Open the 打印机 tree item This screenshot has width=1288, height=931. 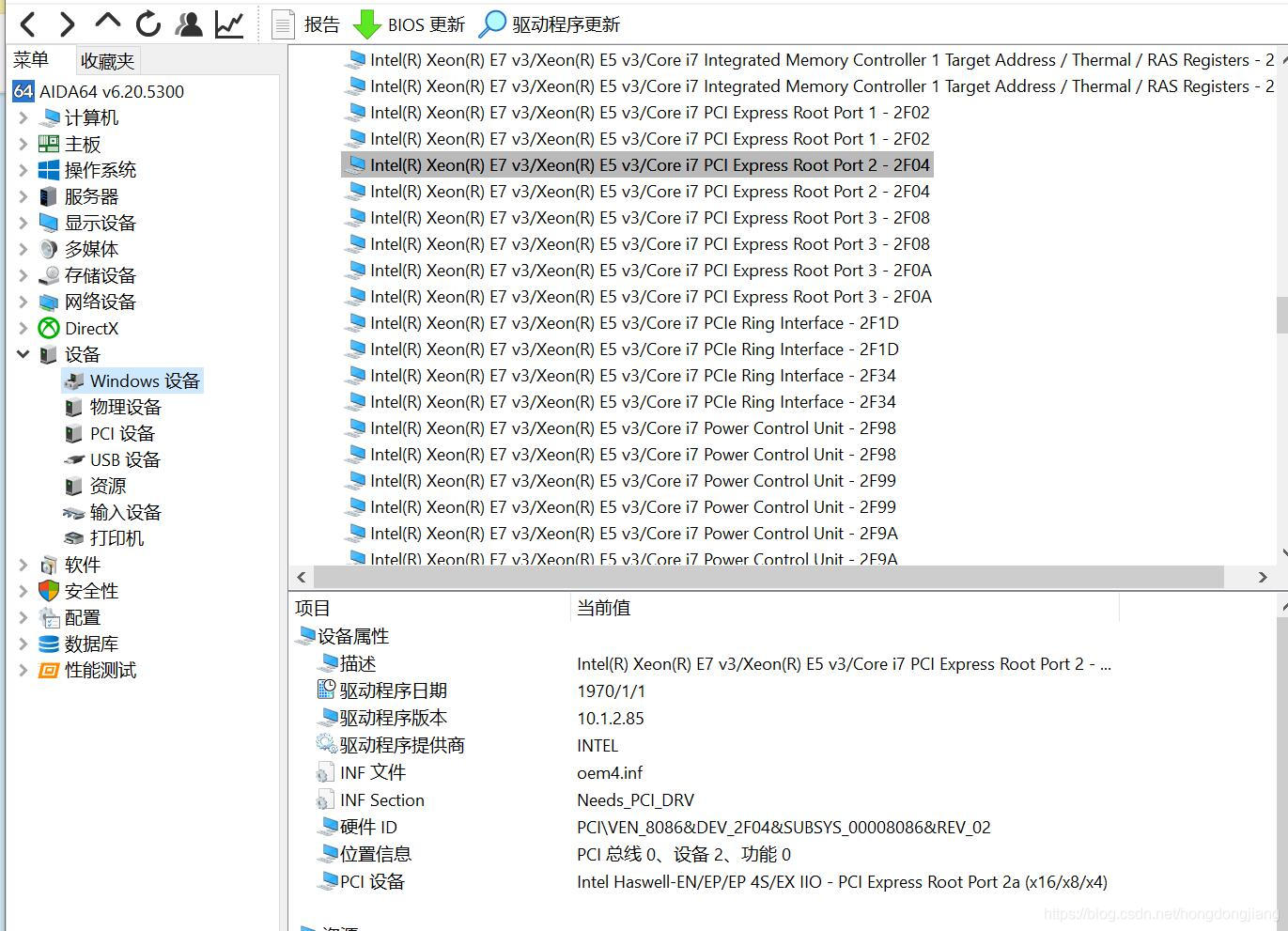[103, 538]
